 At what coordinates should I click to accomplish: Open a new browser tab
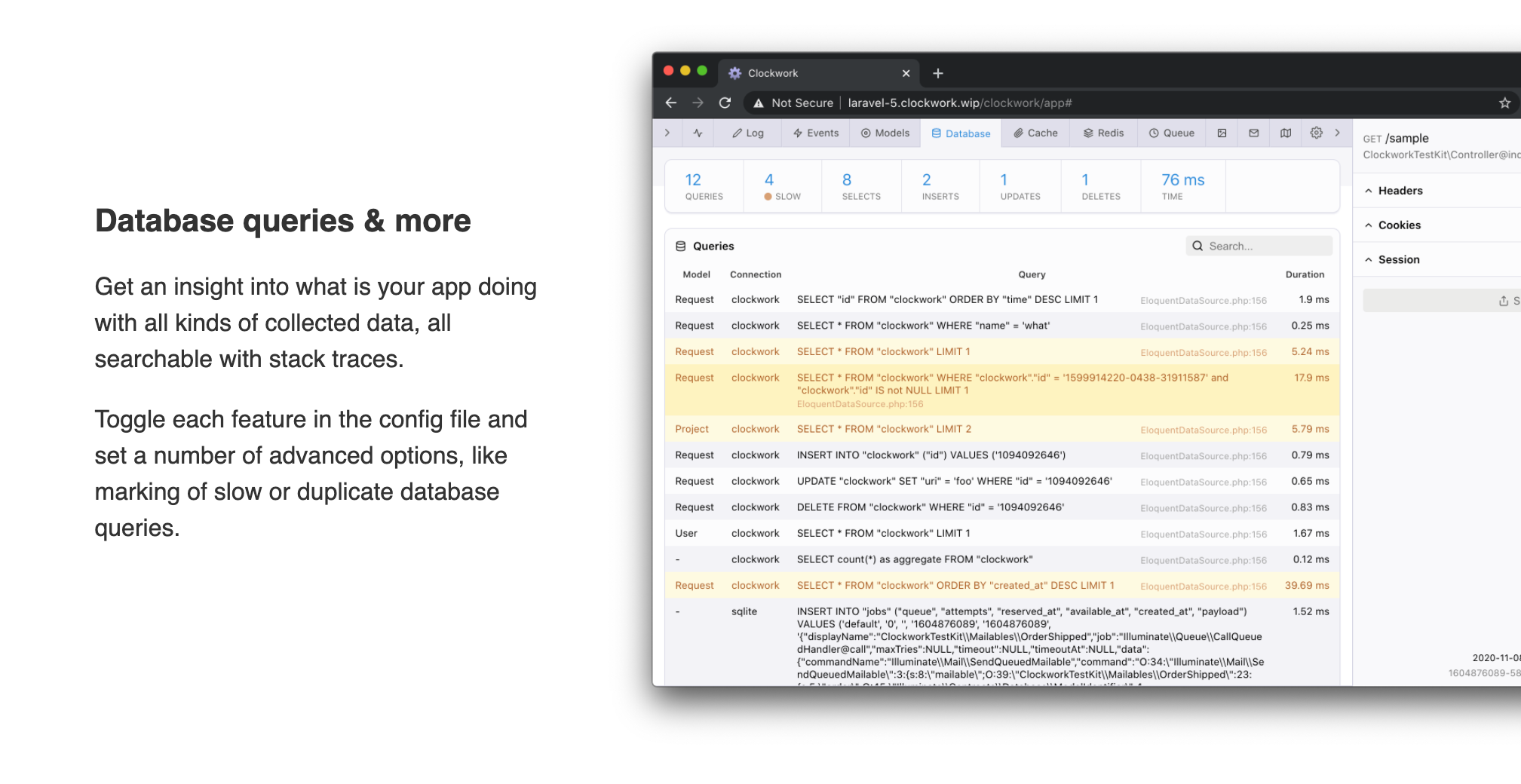click(x=938, y=73)
